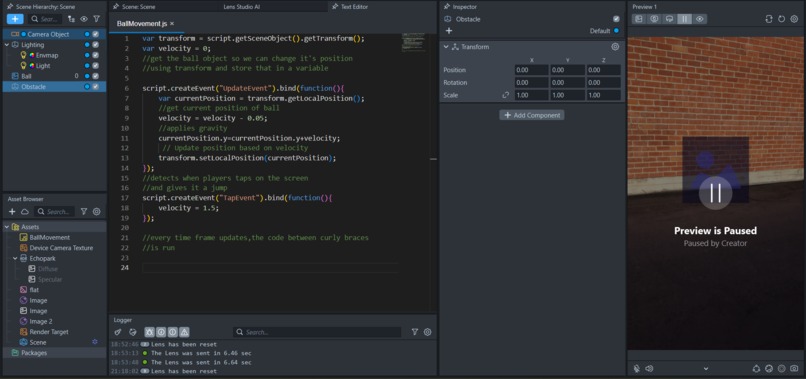Click the clear log broom icon in the Logger toolbar
Viewport: 806px width, 379px height.
point(118,332)
